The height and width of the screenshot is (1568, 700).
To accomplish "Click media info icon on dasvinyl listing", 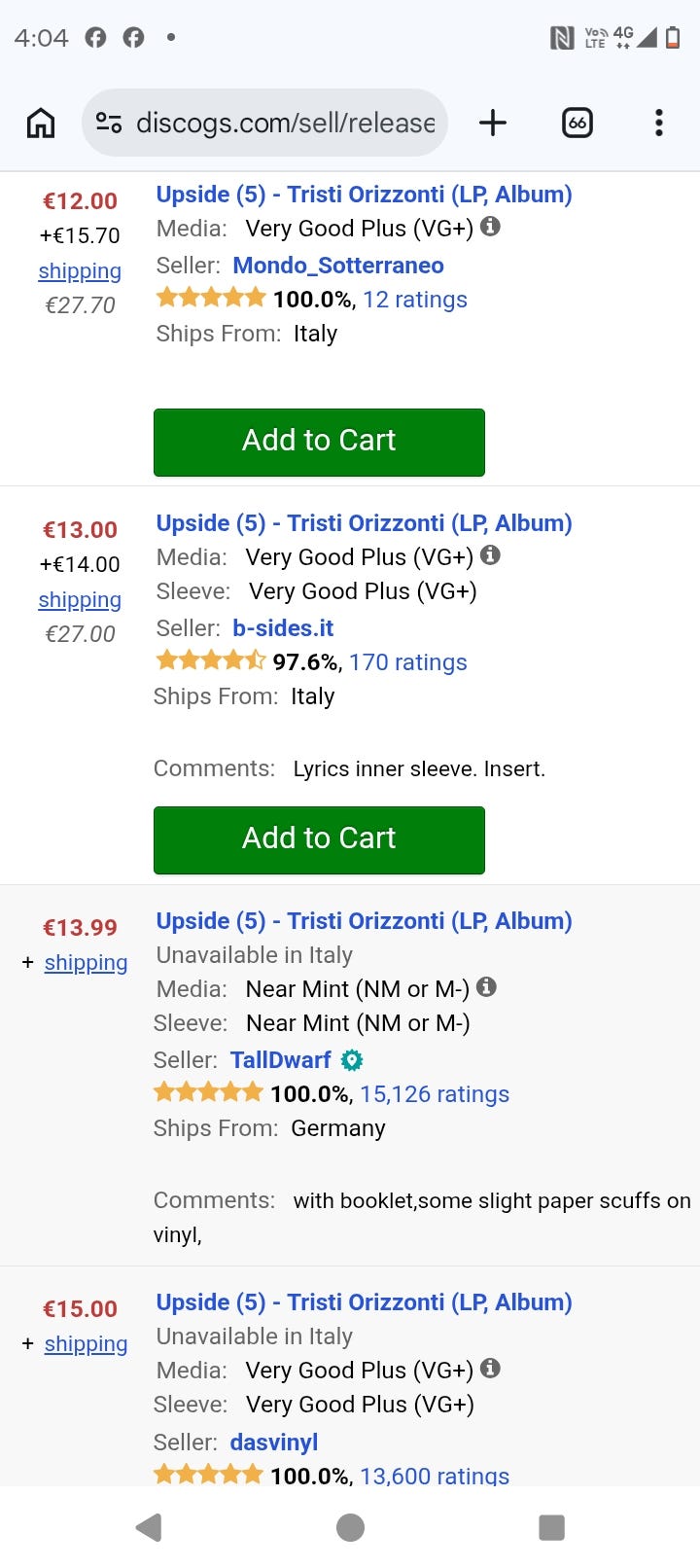I will (x=491, y=1369).
